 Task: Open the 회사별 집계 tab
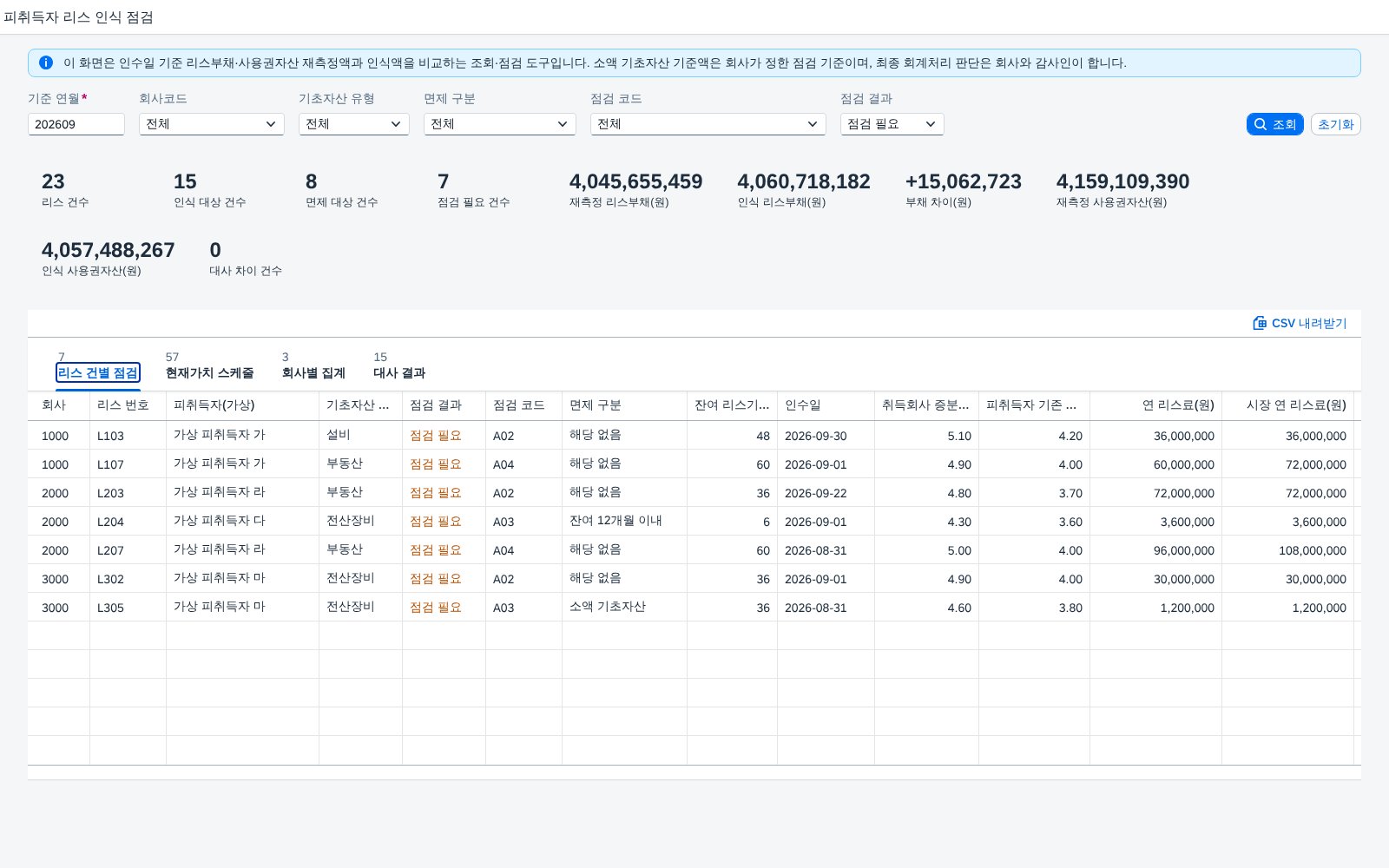click(313, 372)
